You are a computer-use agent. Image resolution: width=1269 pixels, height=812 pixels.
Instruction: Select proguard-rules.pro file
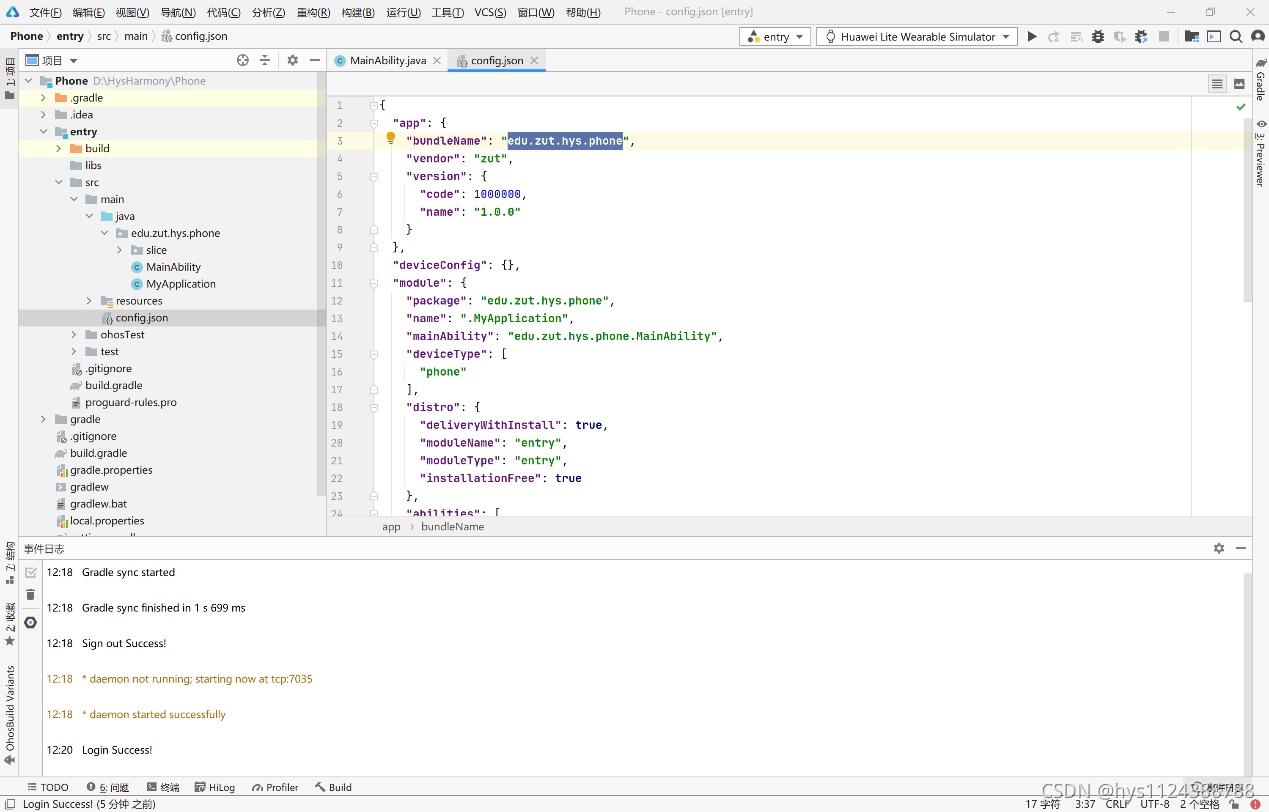tap(131, 402)
